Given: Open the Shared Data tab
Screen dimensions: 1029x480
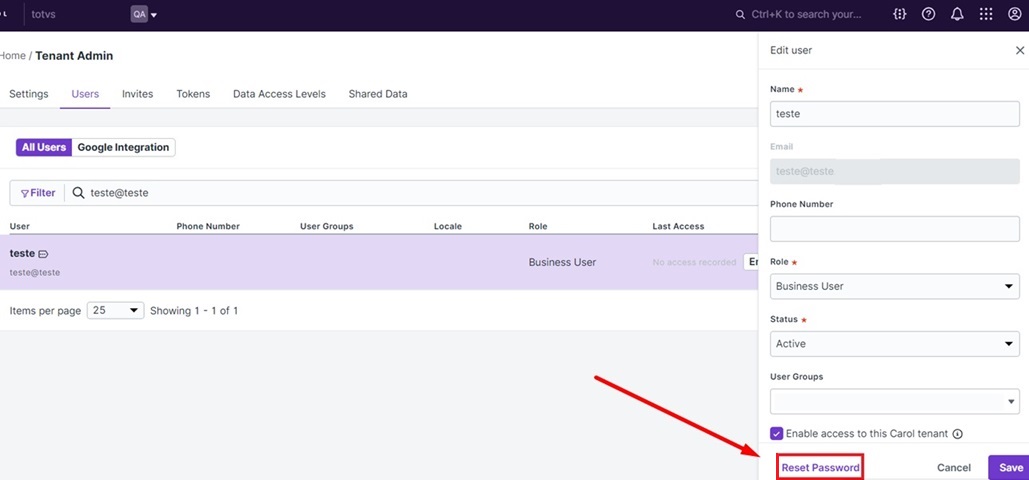Looking at the screenshot, I should click(378, 94).
